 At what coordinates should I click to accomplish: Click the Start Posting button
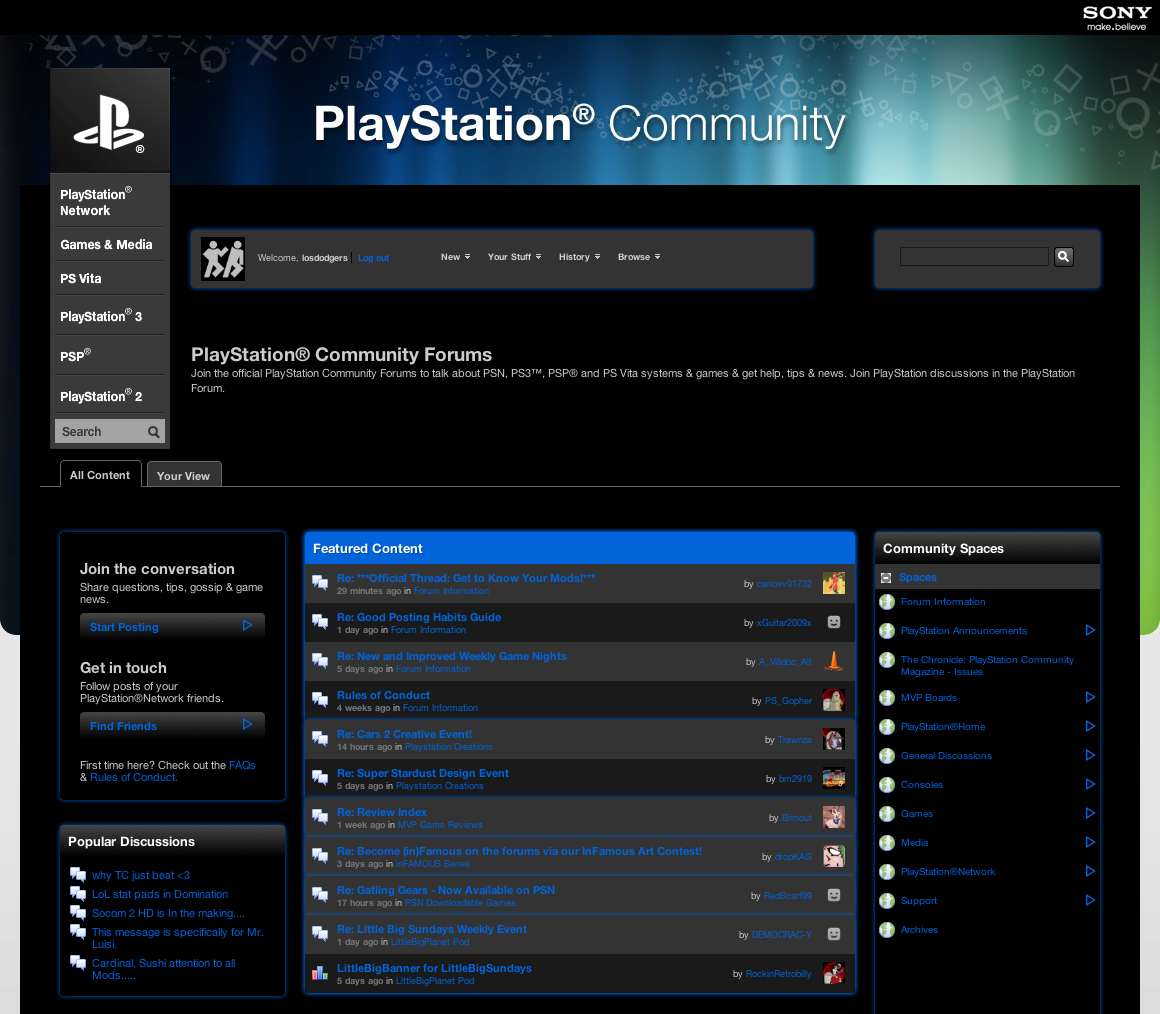click(172, 626)
